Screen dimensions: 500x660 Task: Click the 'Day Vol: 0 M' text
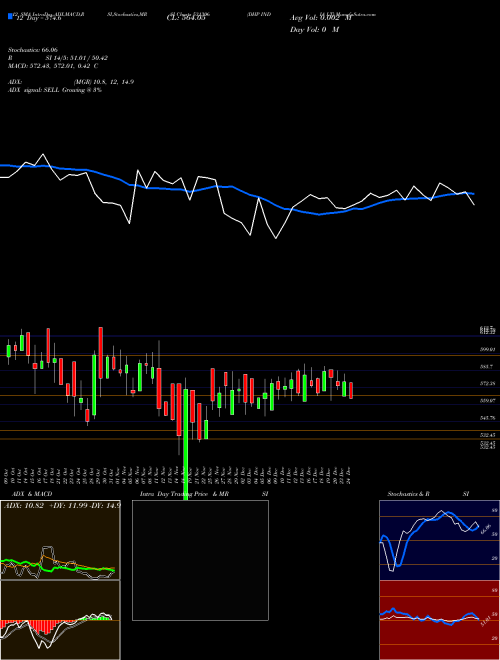click(x=314, y=30)
